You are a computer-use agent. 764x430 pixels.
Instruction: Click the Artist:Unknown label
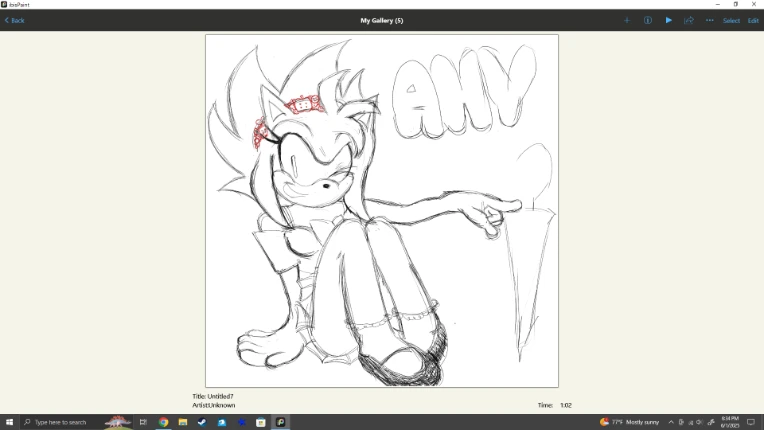tap(213, 405)
